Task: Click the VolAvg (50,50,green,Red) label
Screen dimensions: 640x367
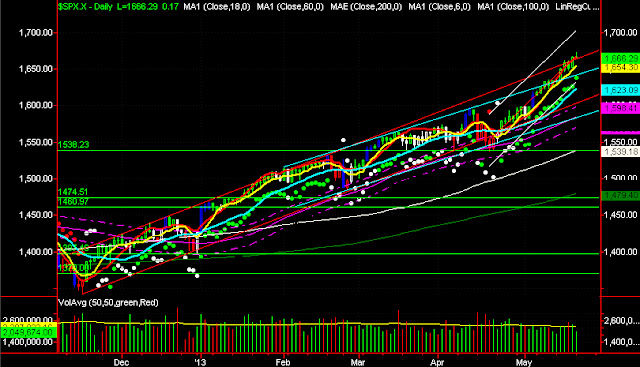Action: point(108,302)
